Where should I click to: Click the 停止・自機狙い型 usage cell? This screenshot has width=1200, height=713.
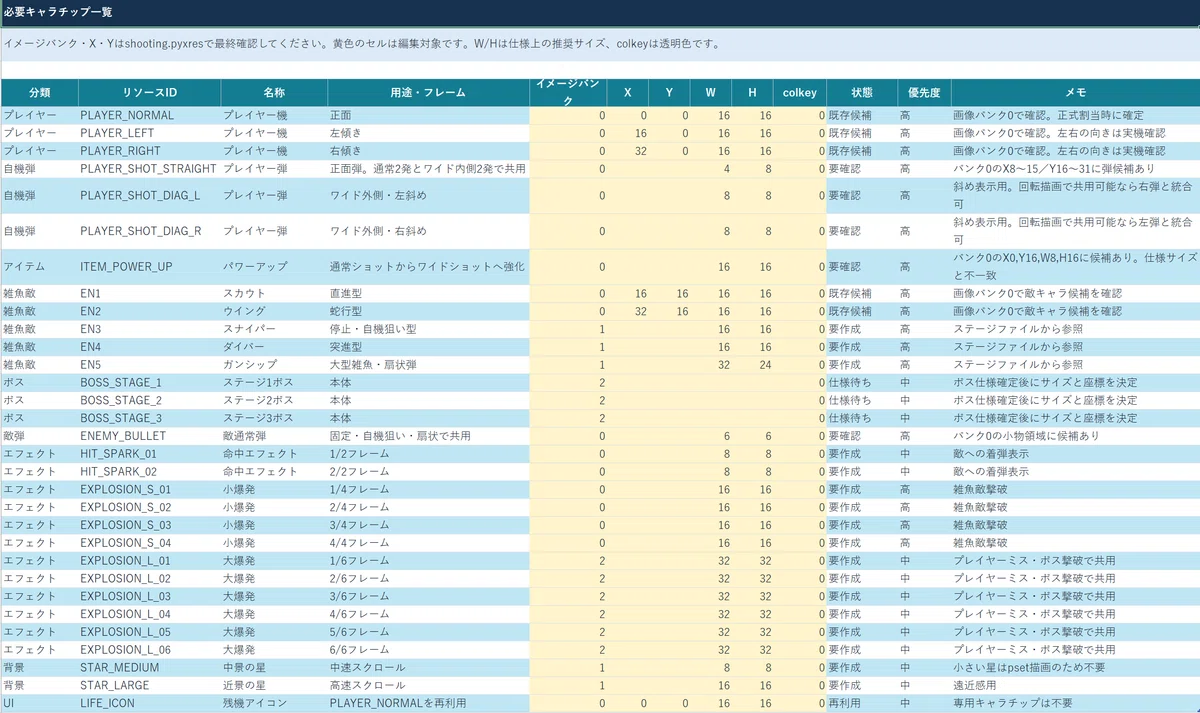tap(428, 329)
